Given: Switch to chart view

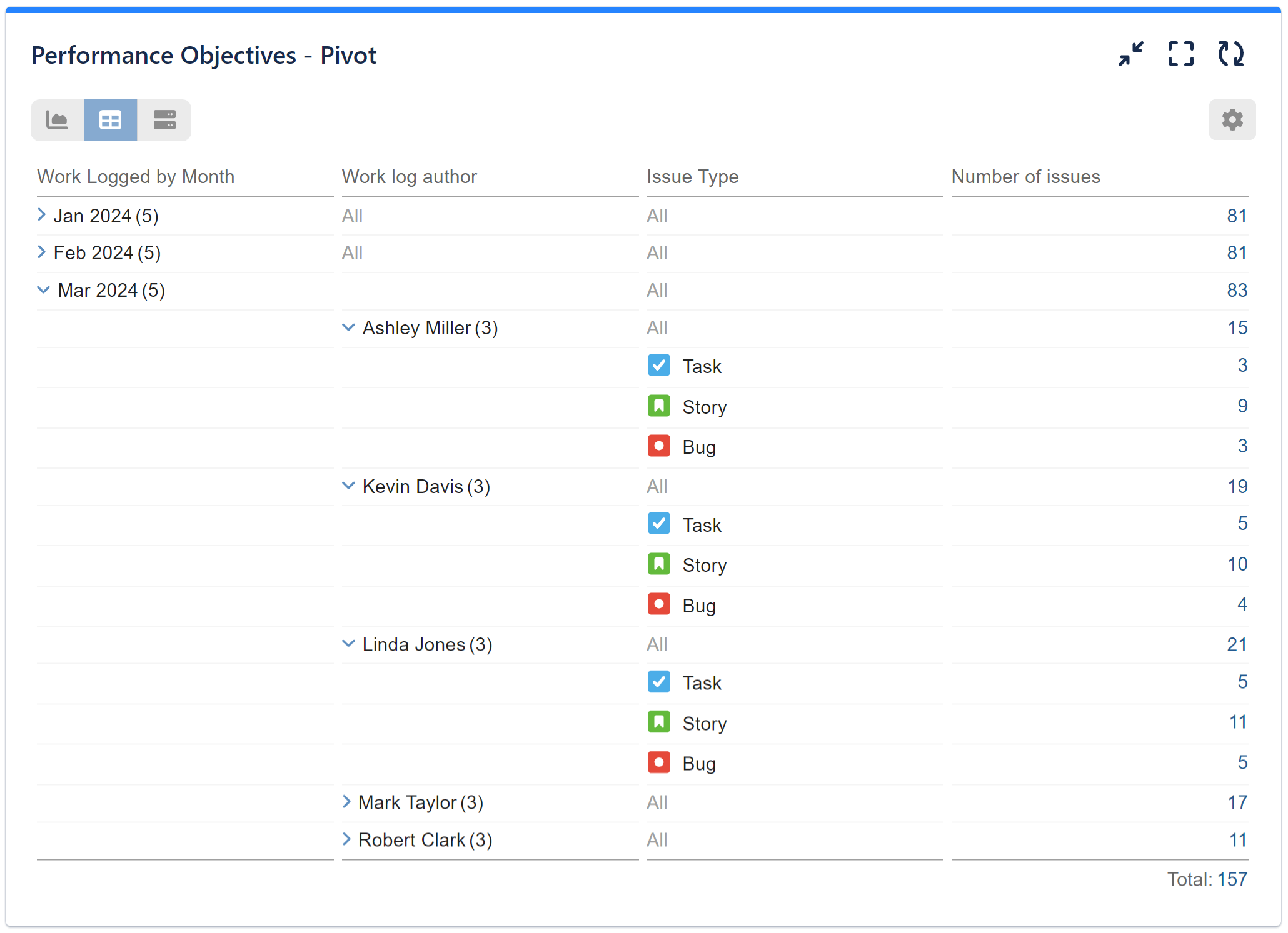Looking at the screenshot, I should pyautogui.click(x=56, y=119).
